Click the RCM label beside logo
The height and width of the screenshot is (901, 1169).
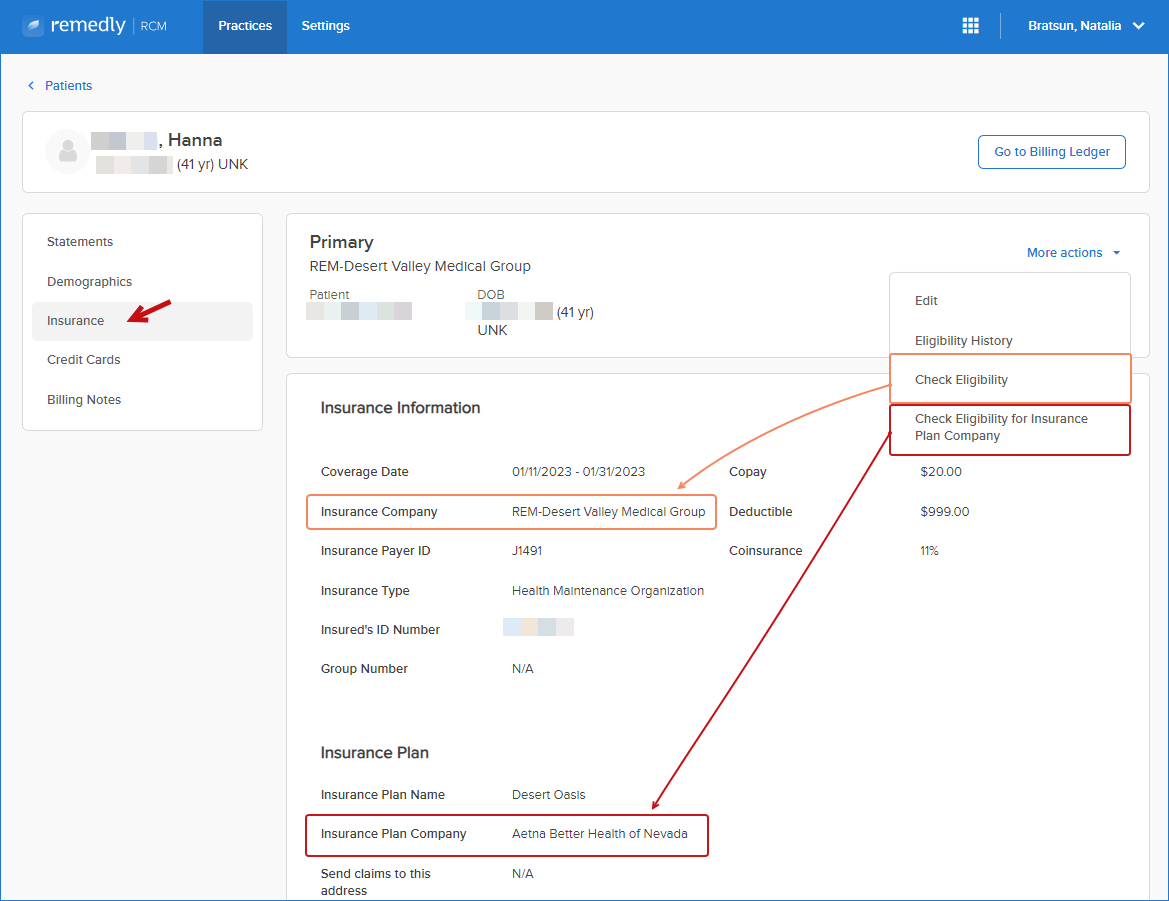click(x=154, y=26)
